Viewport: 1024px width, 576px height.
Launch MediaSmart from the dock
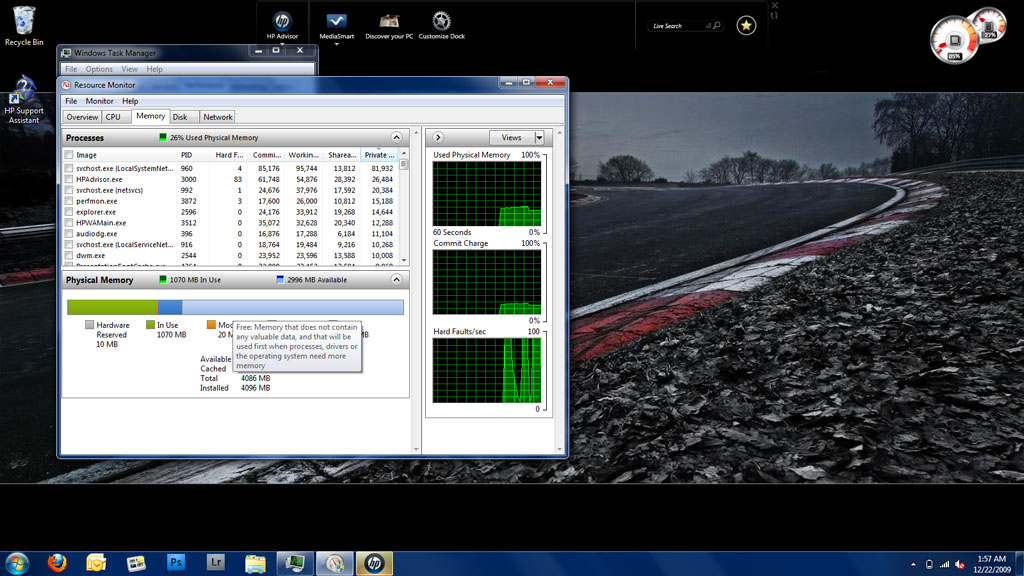337,22
